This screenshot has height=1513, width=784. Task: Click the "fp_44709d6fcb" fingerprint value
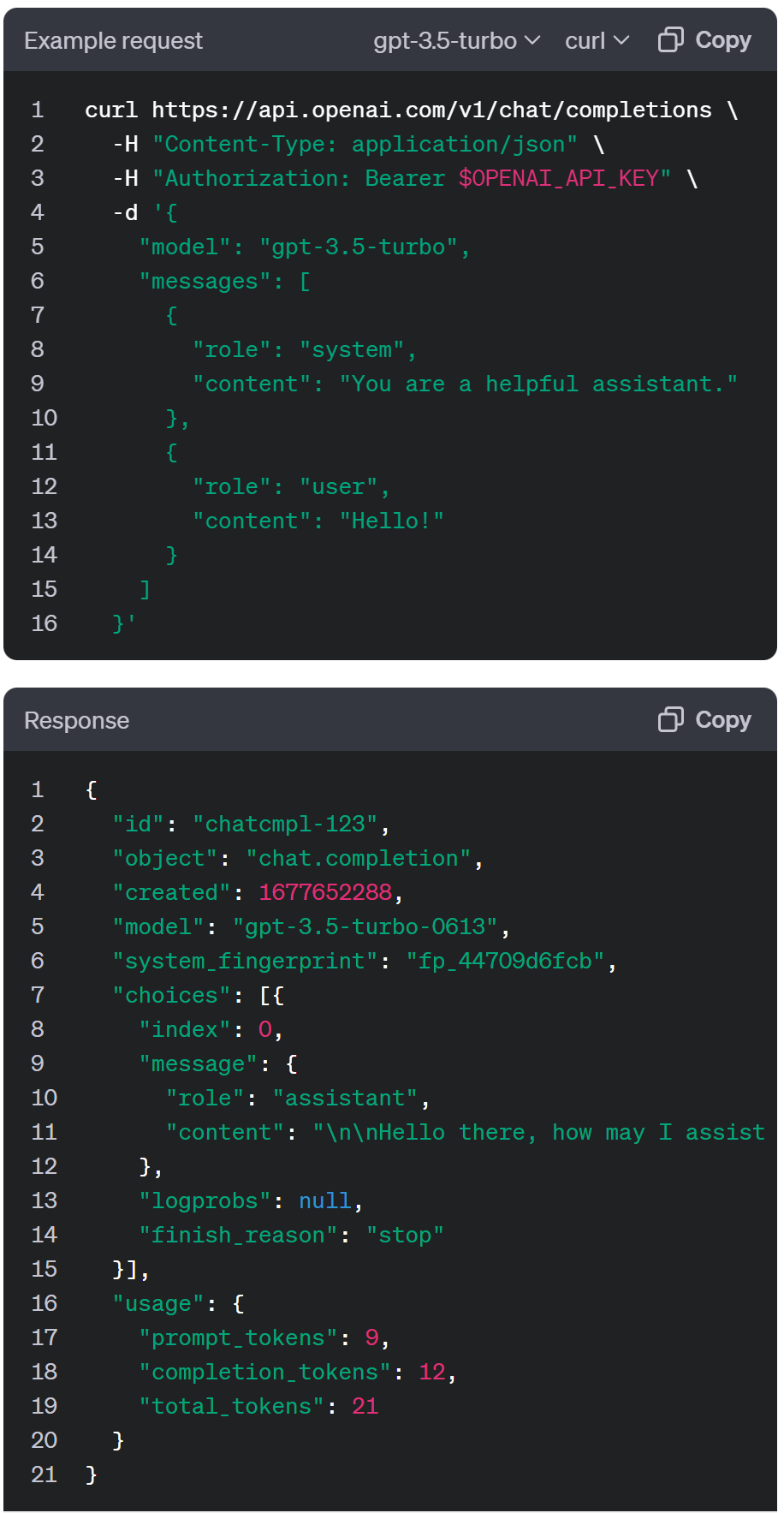point(505,962)
